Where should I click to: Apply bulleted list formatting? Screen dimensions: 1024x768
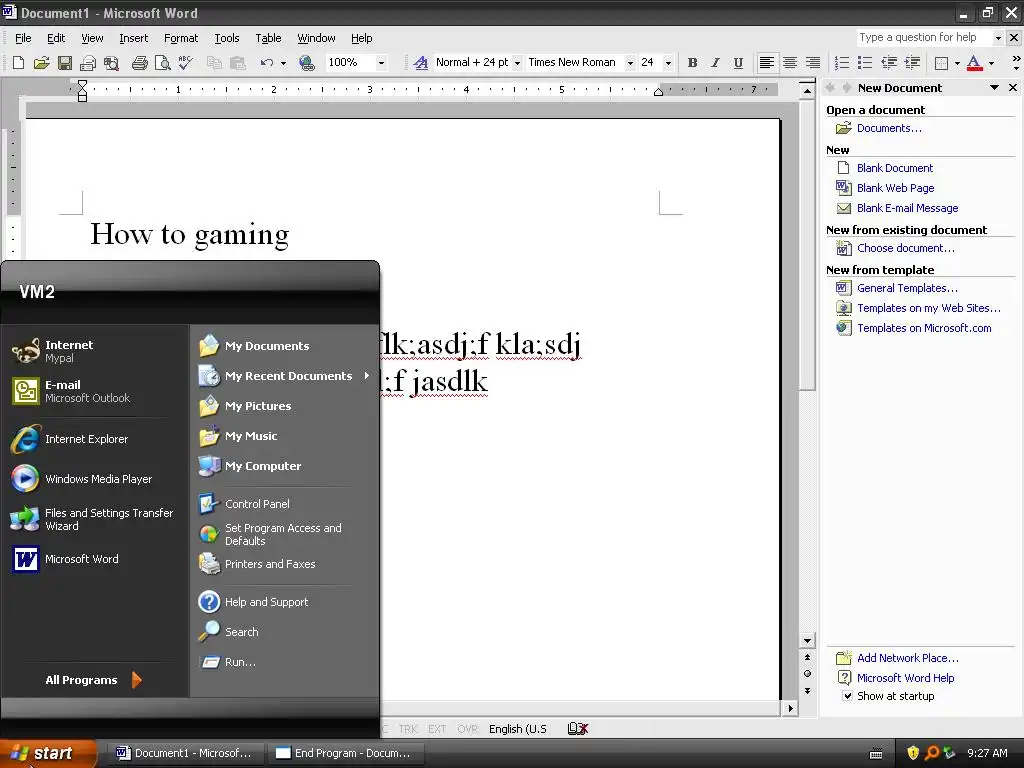coord(865,63)
